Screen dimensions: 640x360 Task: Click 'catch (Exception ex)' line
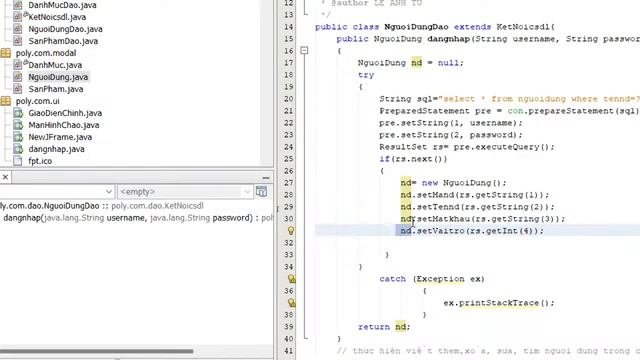click(x=432, y=279)
